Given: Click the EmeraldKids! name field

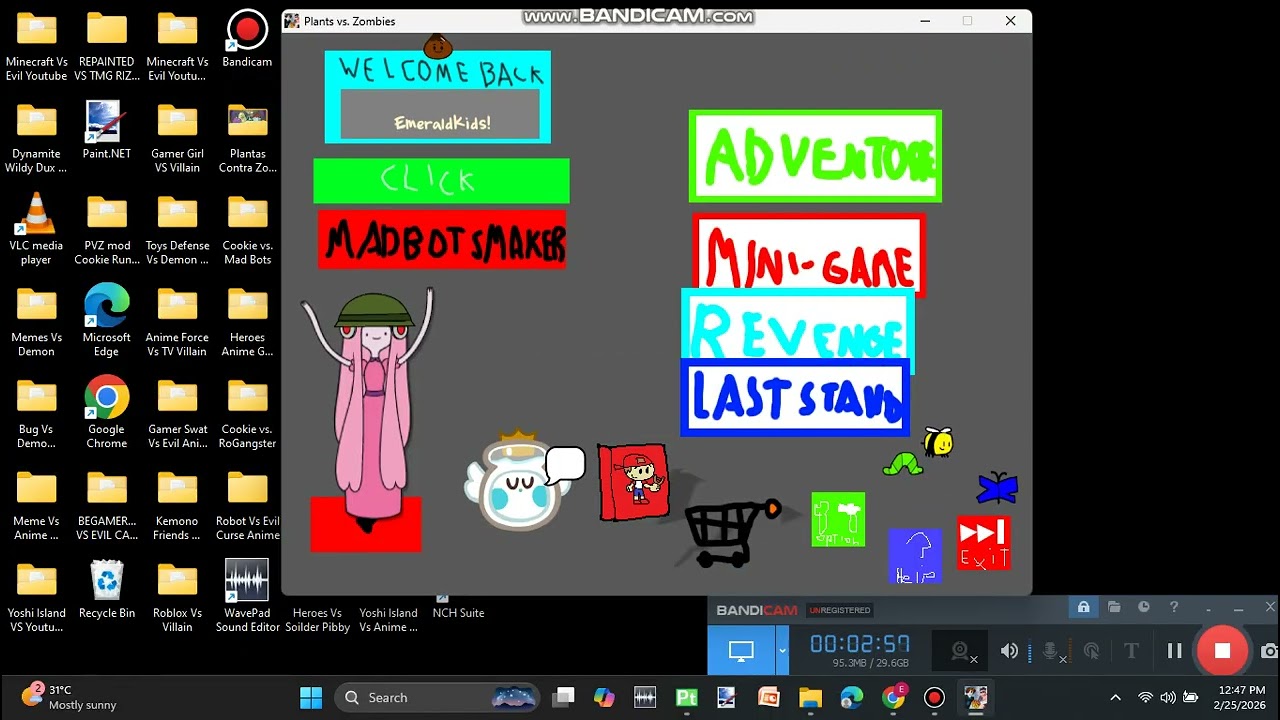Looking at the screenshot, I should pyautogui.click(x=440, y=114).
